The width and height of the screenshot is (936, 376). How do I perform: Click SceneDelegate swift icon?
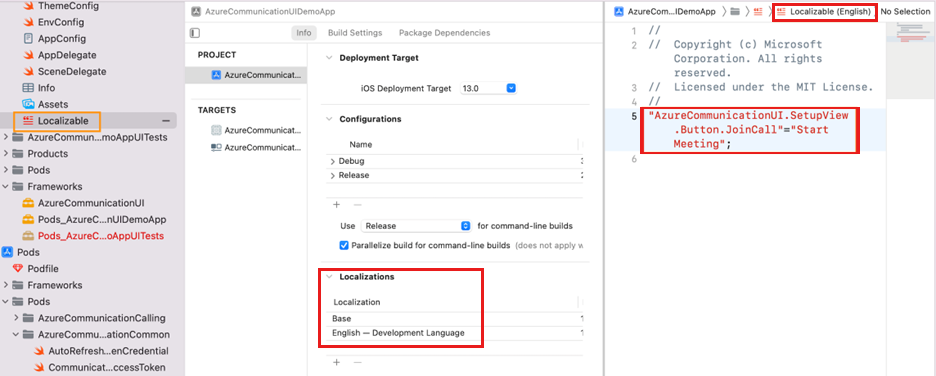coord(27,72)
